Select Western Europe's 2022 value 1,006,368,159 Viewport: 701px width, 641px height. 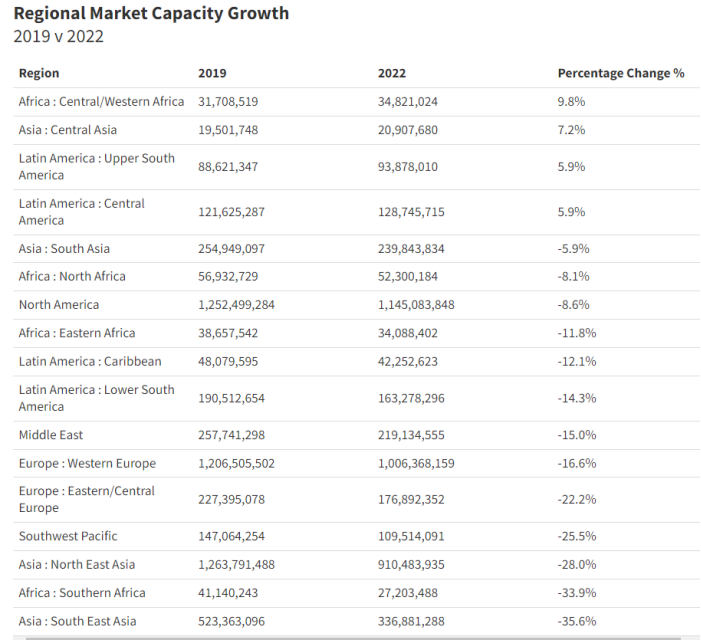[416, 464]
